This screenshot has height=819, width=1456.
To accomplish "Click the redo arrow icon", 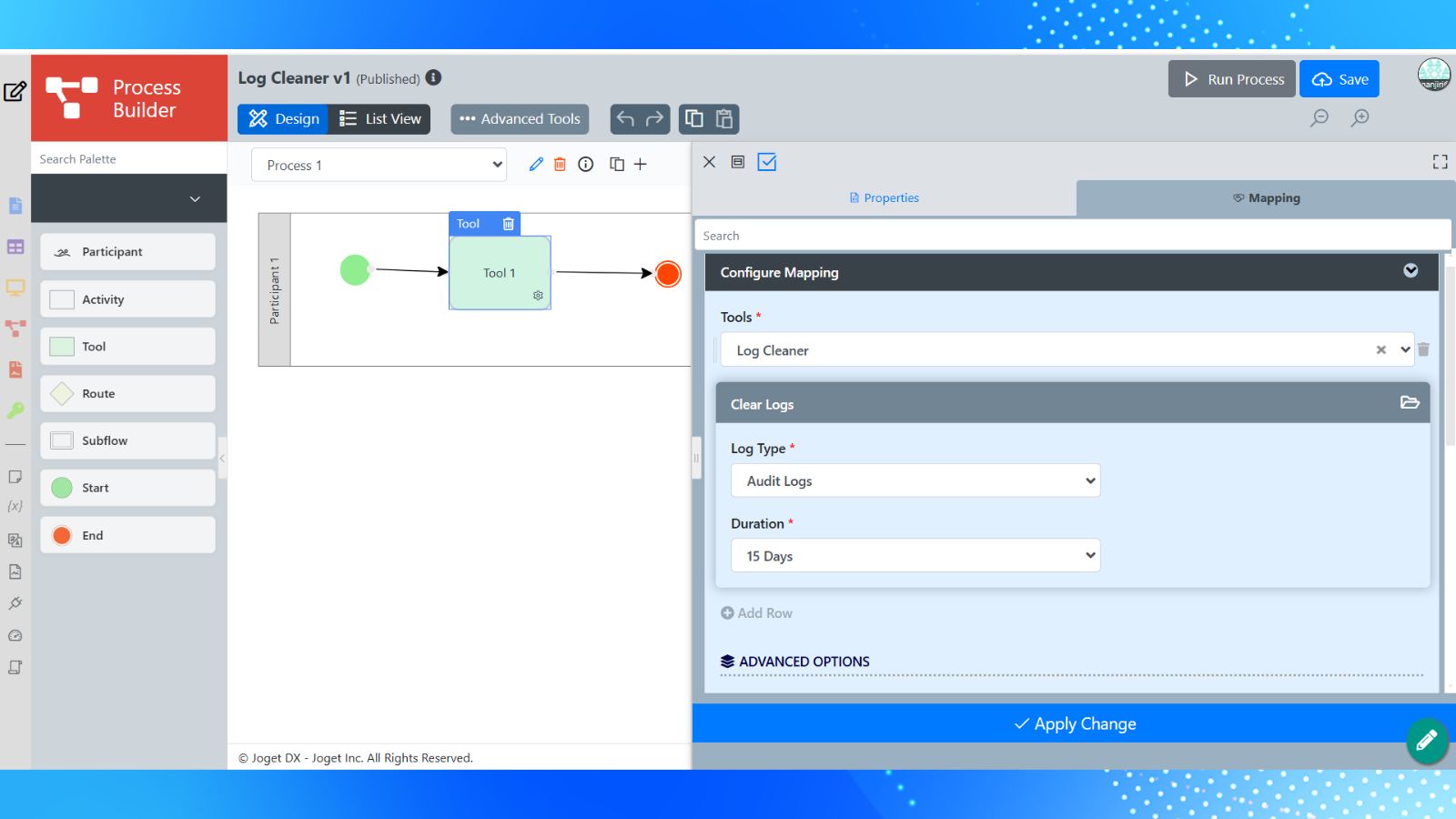I will pos(654,118).
